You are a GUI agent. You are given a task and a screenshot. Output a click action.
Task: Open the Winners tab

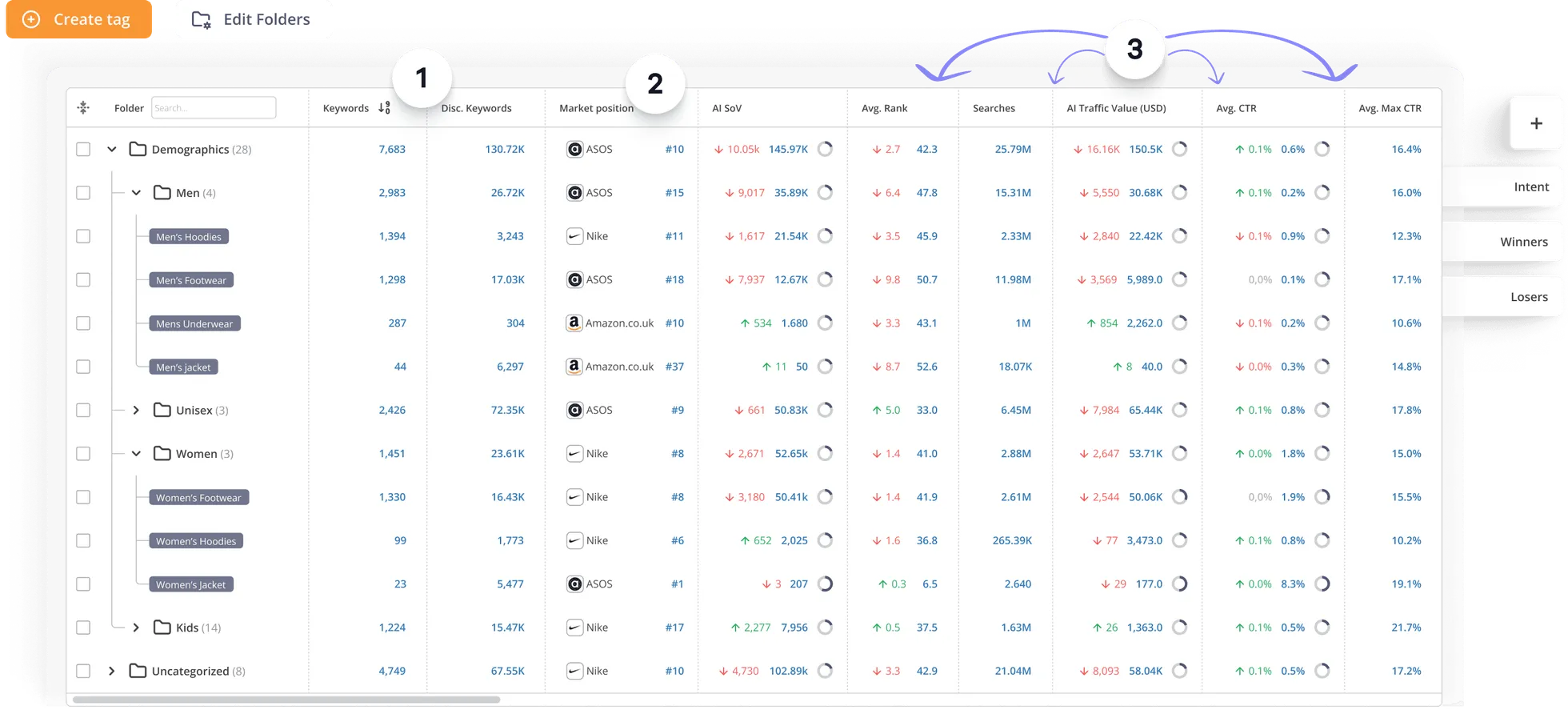[x=1522, y=242]
